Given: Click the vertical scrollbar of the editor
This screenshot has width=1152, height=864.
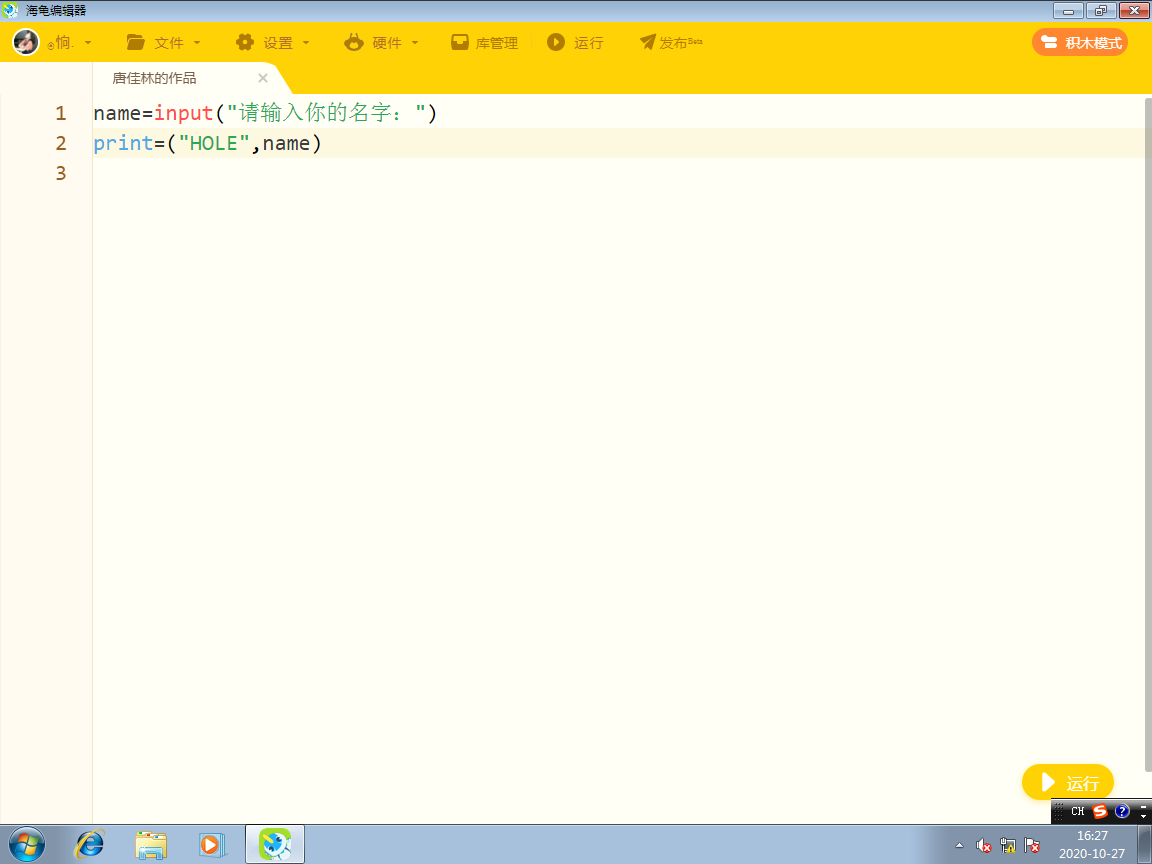Looking at the screenshot, I should 1148,433.
